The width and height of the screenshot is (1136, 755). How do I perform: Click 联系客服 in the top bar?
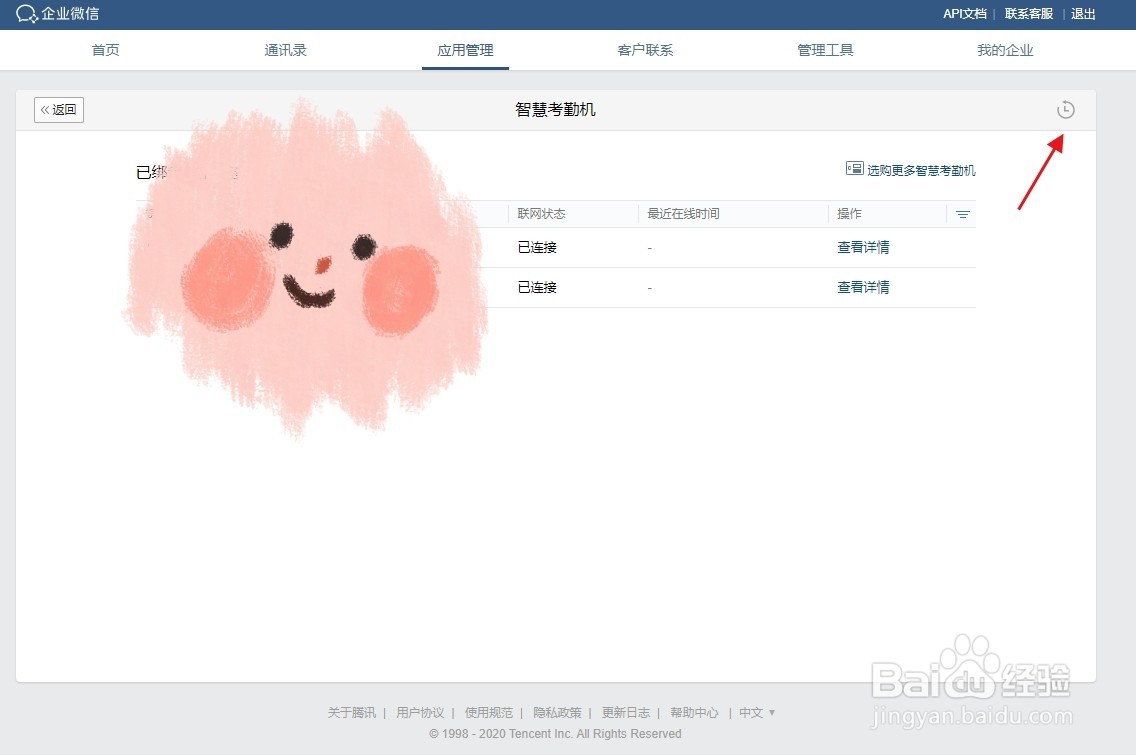tap(1027, 14)
